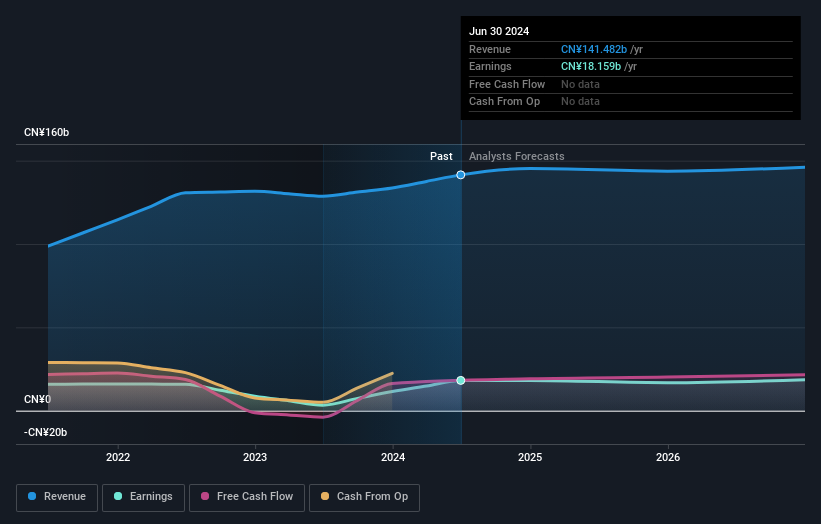
Task: Click the orange Cash From Op legend dot
Action: pyautogui.click(x=325, y=496)
